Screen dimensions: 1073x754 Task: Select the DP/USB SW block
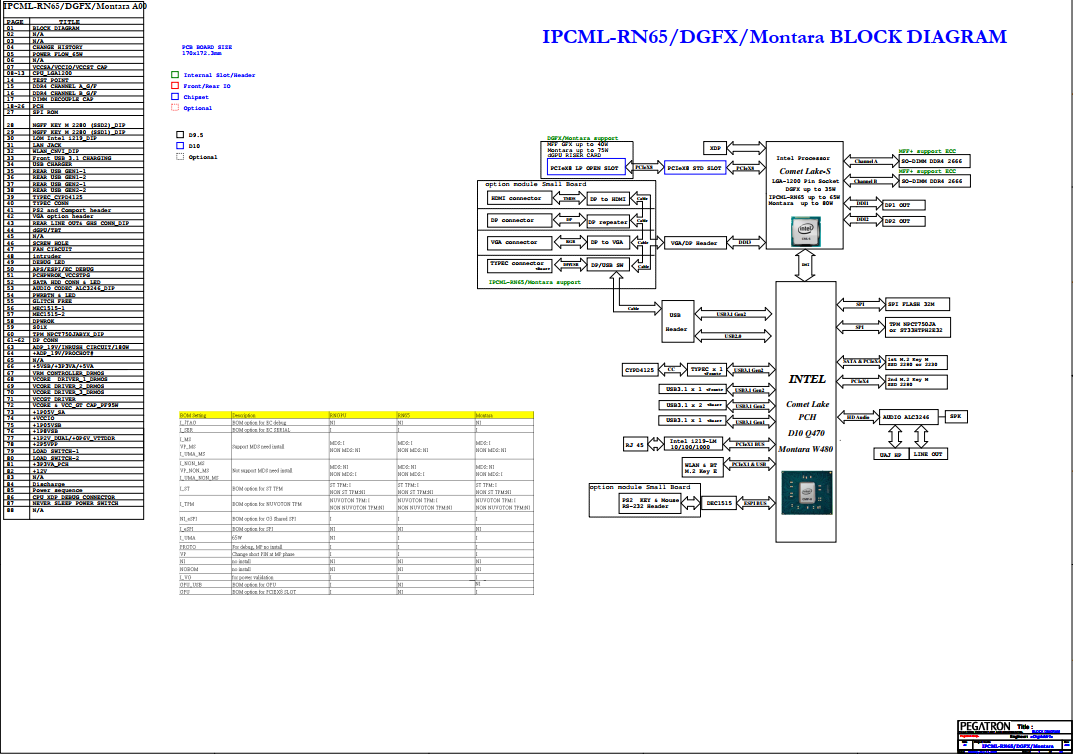coord(608,265)
